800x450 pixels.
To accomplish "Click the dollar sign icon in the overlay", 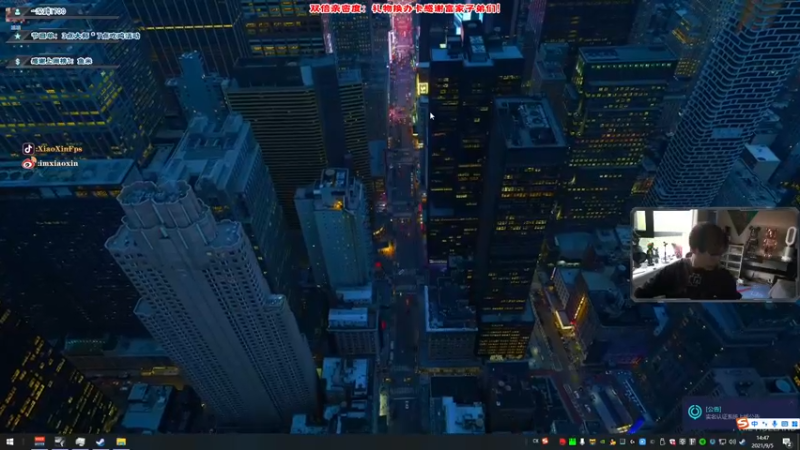I will [x=18, y=61].
